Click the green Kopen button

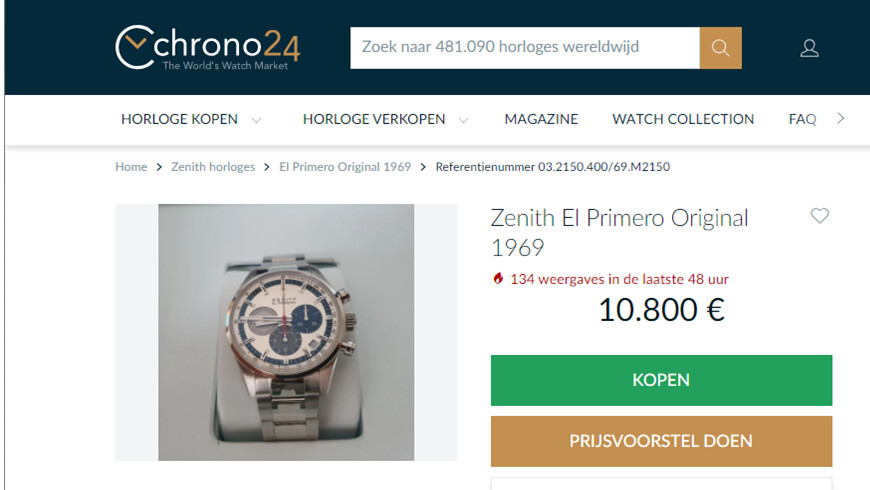pyautogui.click(x=661, y=380)
